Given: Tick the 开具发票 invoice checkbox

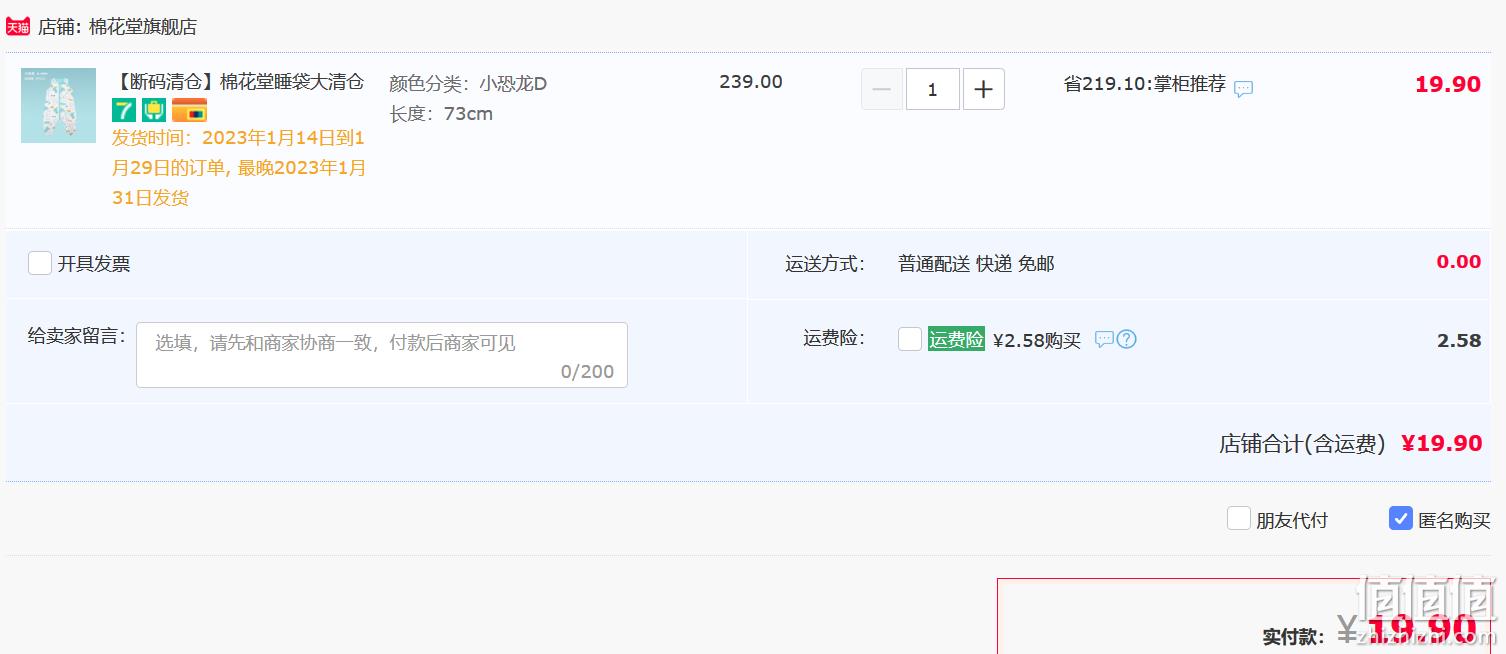Looking at the screenshot, I should coord(40,263).
